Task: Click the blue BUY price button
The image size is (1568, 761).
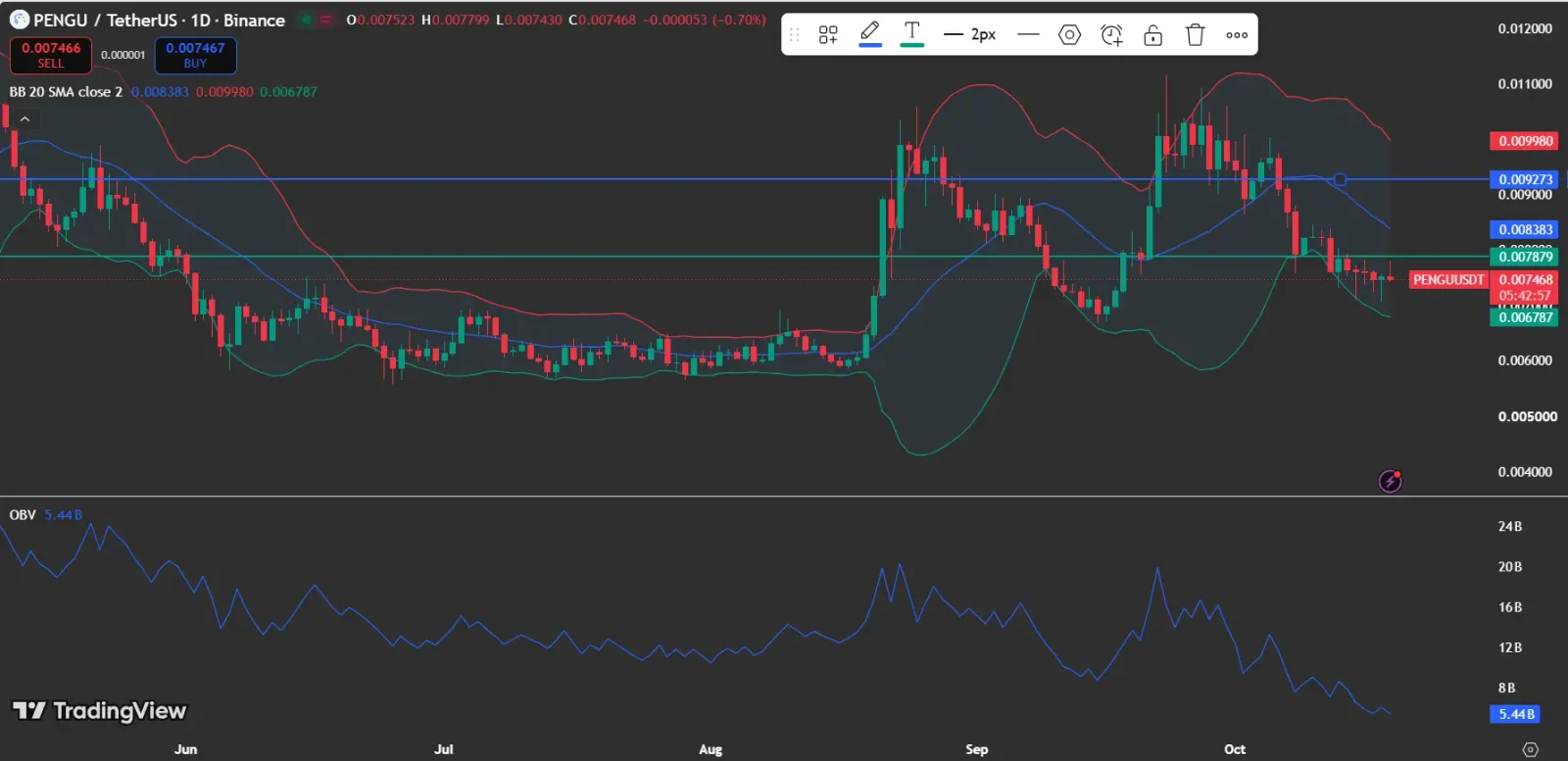Action: [195, 55]
